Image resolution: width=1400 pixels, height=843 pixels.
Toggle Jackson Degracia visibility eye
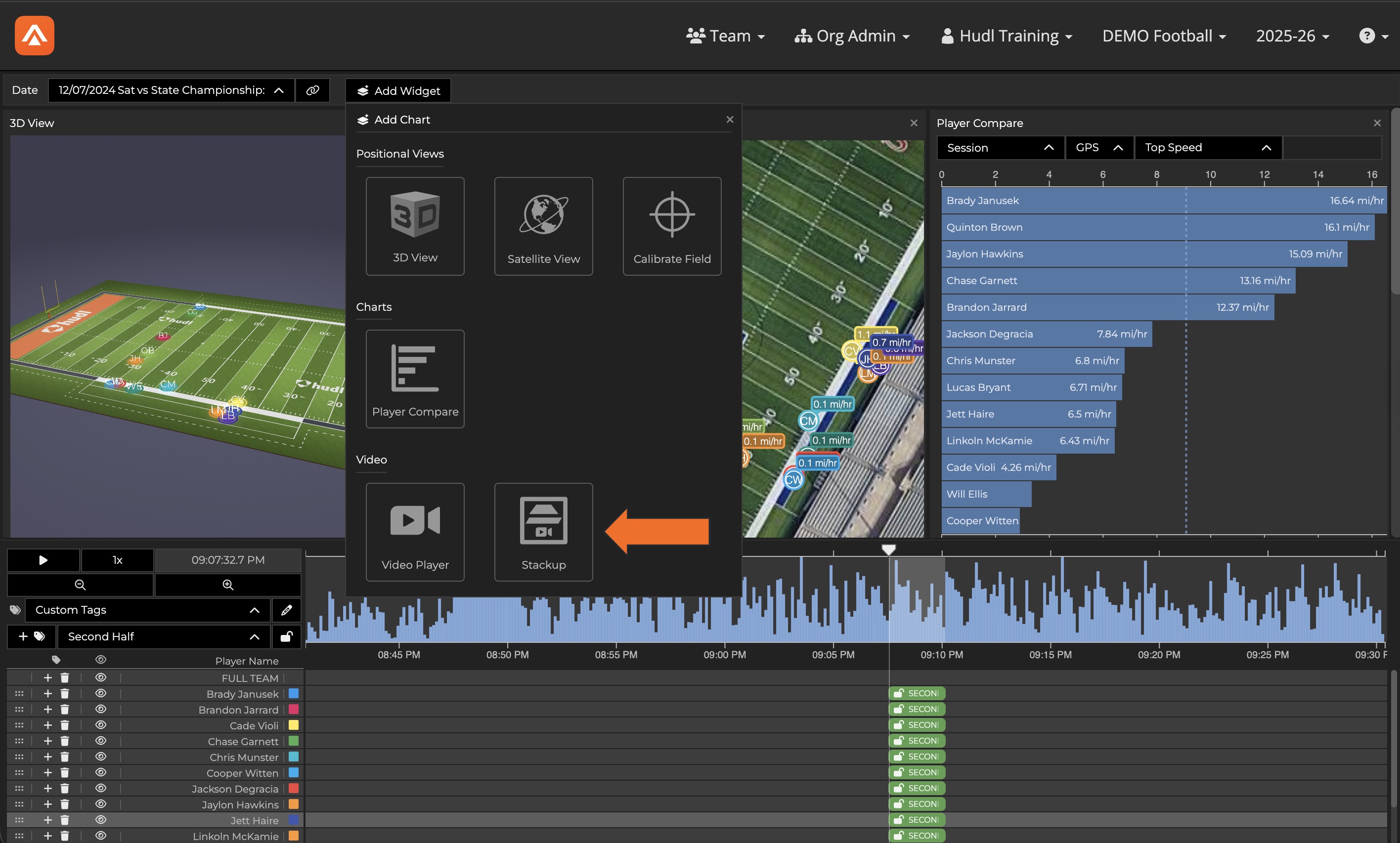[100, 789]
